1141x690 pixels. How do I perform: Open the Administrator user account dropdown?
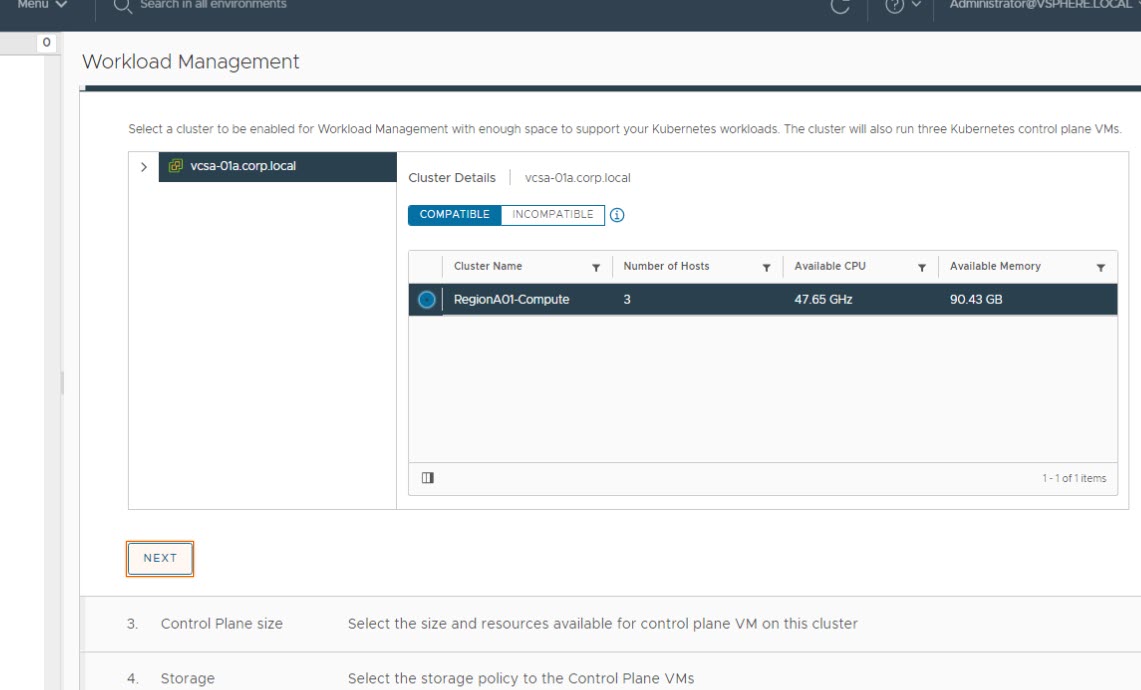click(x=1040, y=6)
